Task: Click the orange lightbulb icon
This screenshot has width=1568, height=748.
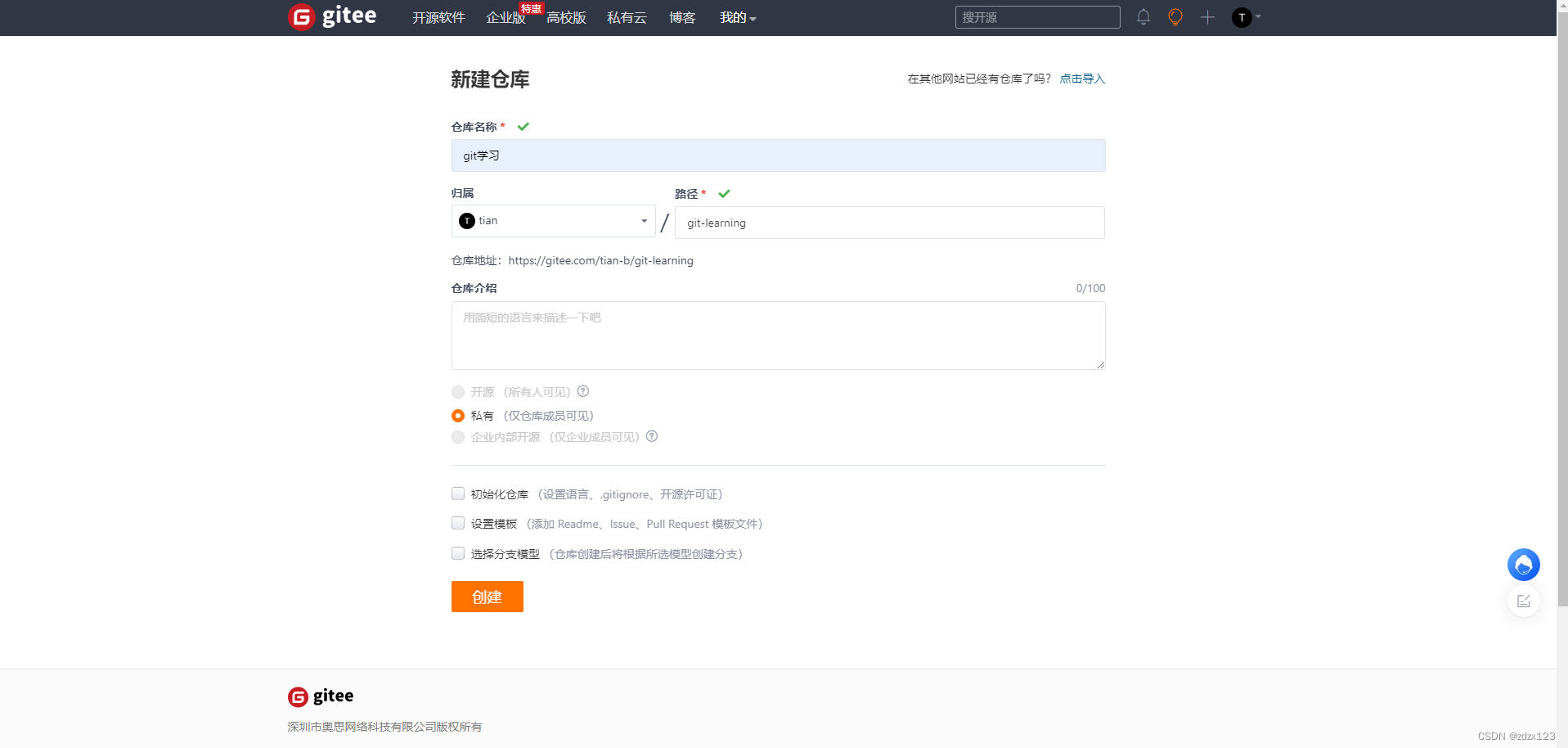Action: 1175,17
